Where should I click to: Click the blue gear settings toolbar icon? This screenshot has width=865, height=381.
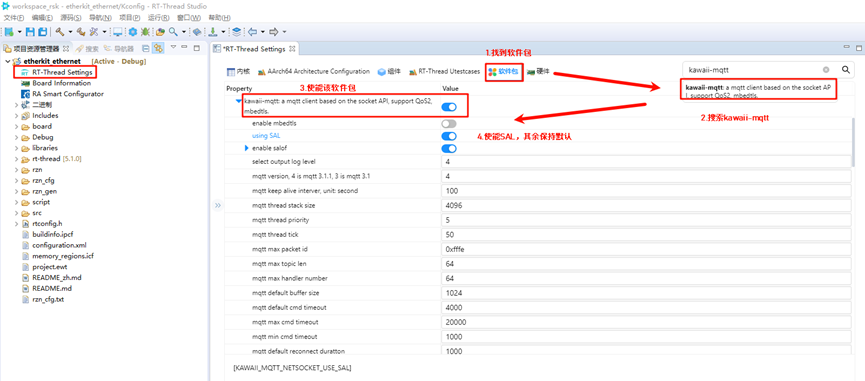(133, 32)
